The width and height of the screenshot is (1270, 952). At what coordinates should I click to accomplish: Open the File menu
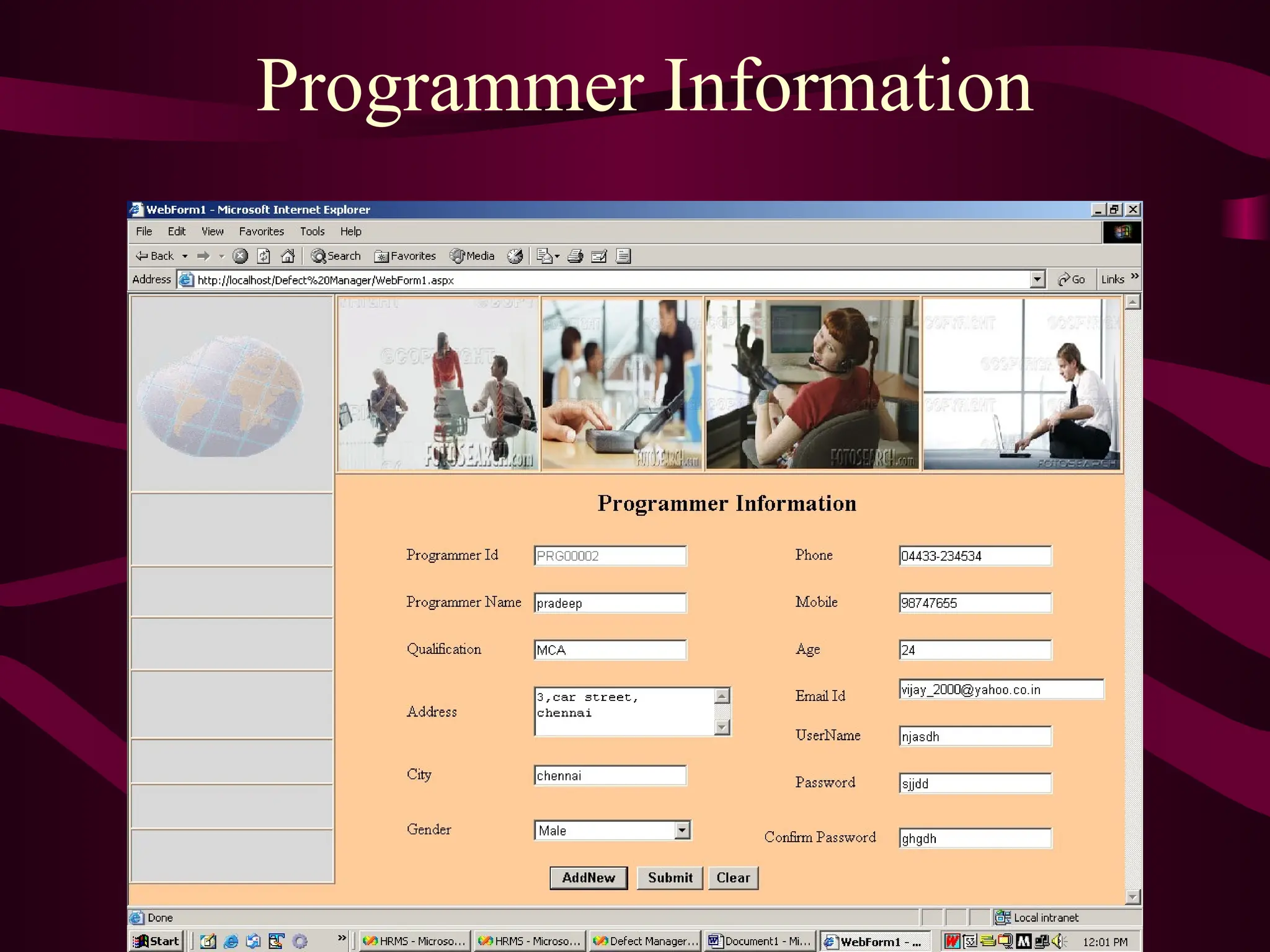[x=144, y=231]
